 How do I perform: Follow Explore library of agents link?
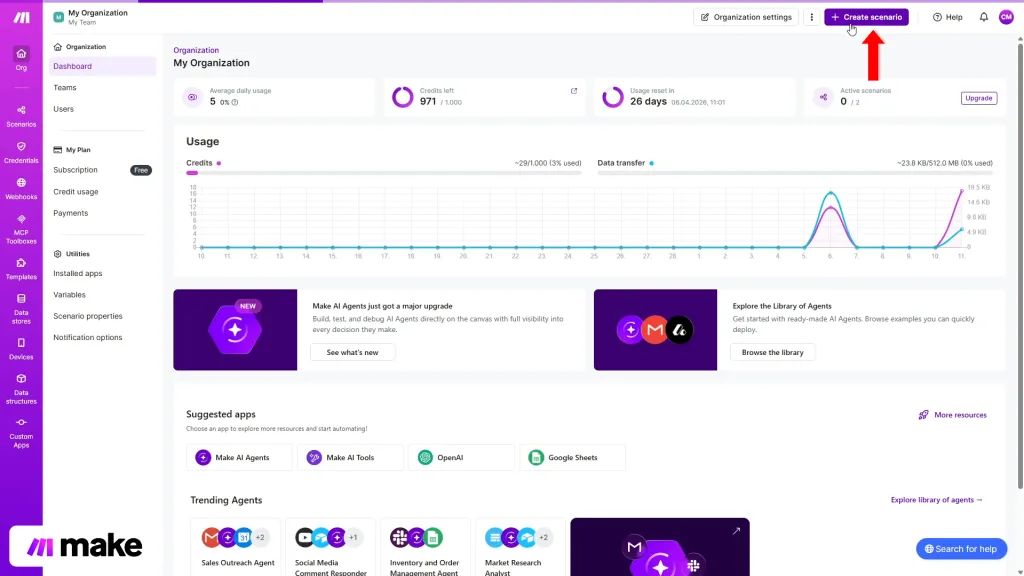[936, 500]
